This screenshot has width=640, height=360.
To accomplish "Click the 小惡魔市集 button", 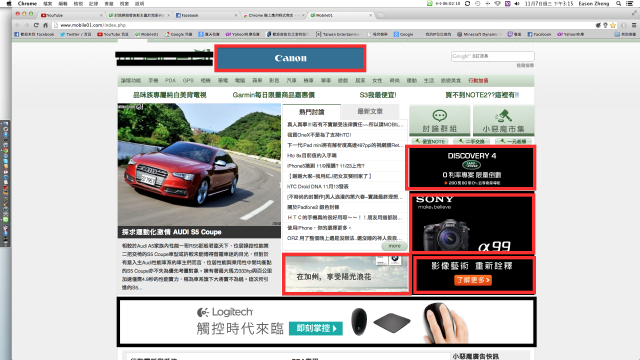I will pos(503,120).
